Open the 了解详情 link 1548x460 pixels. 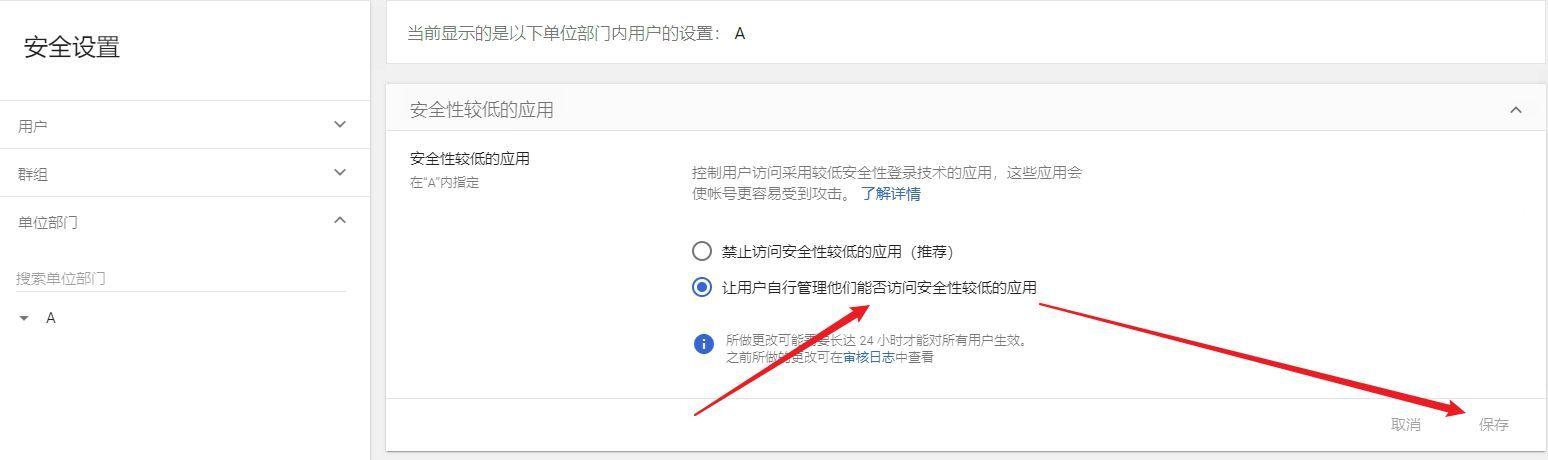pyautogui.click(x=891, y=194)
